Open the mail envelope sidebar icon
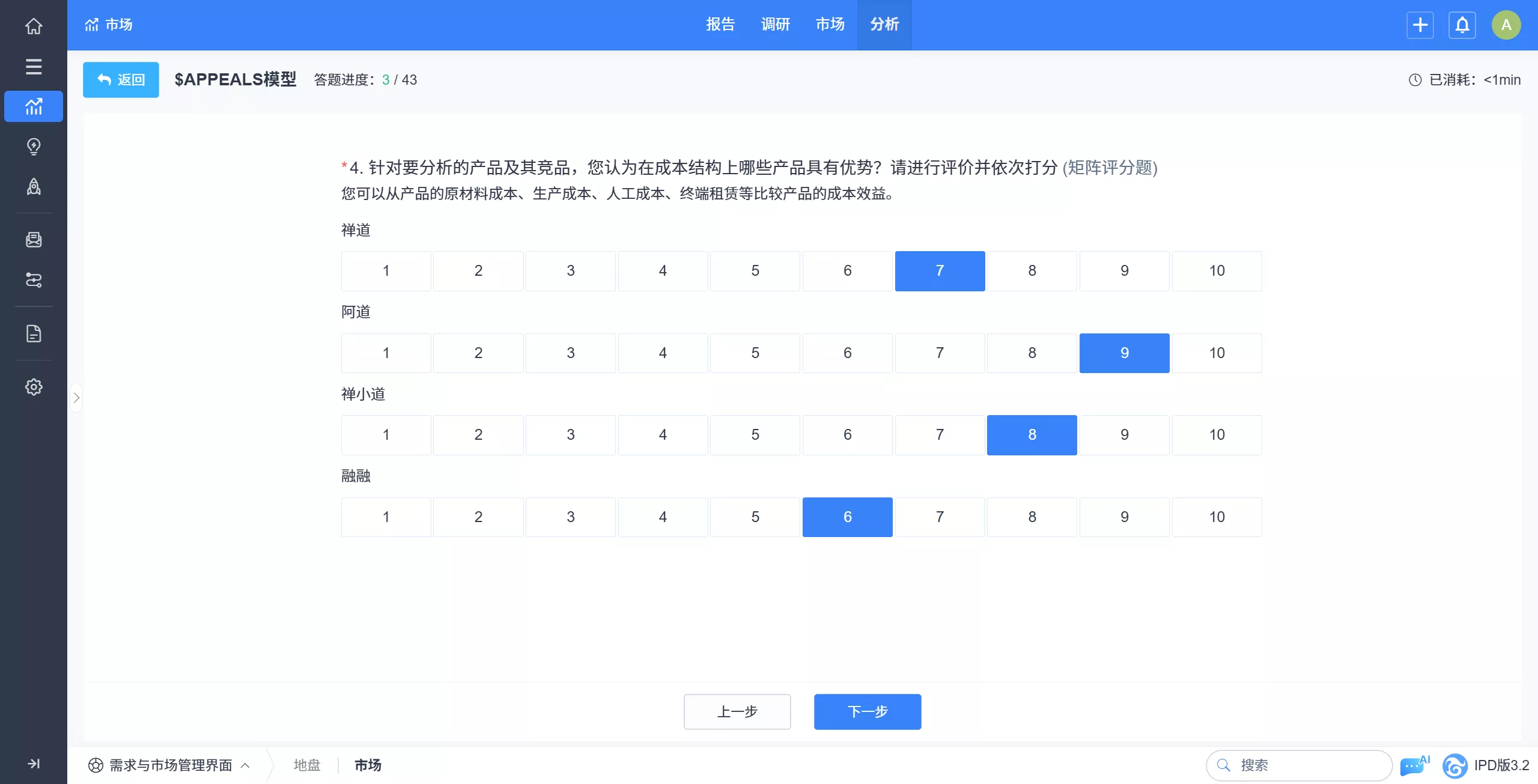This screenshot has height=784, width=1538. click(34, 240)
